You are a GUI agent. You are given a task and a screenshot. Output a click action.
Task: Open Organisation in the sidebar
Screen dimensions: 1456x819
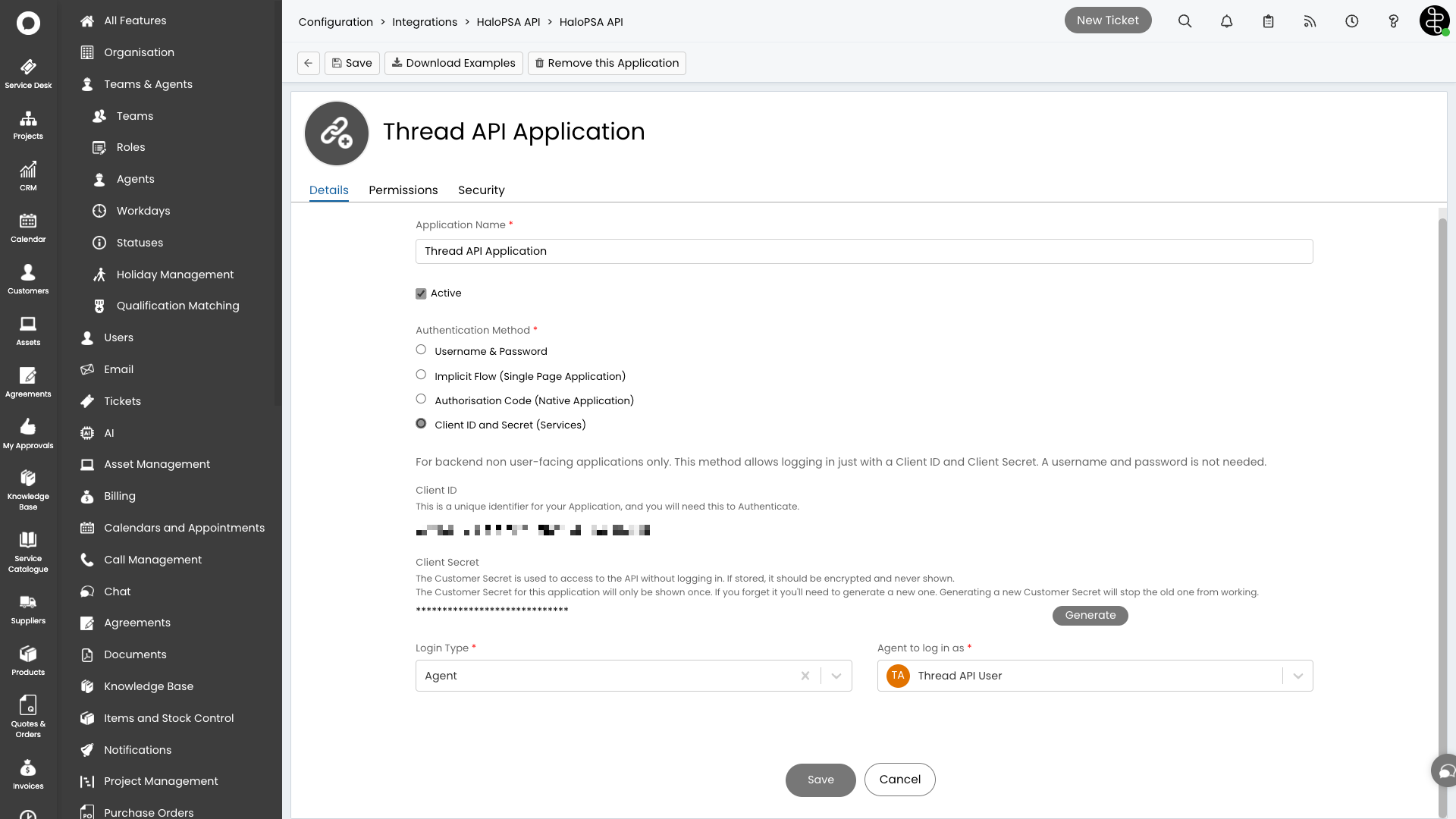[x=139, y=52]
